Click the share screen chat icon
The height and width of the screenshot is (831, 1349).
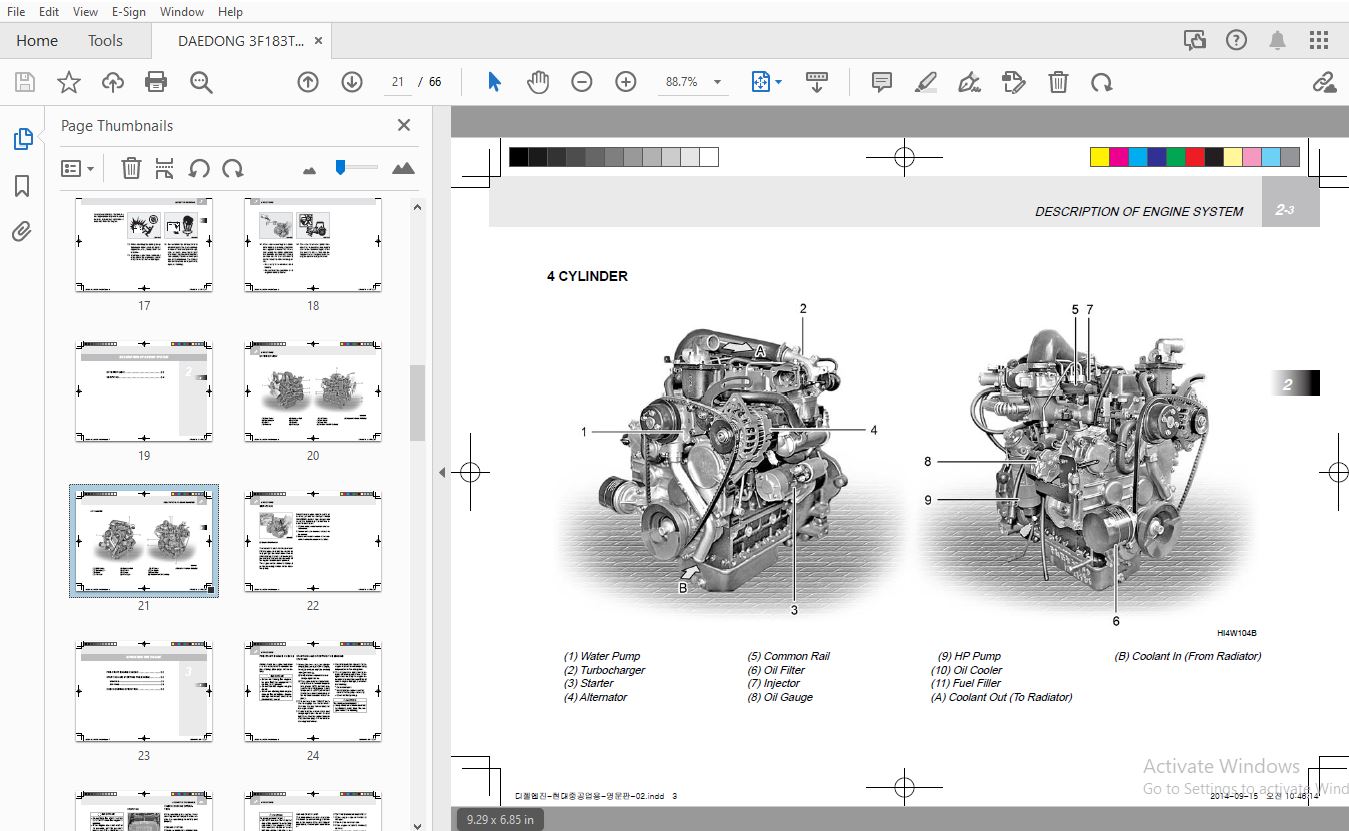[x=1195, y=40]
